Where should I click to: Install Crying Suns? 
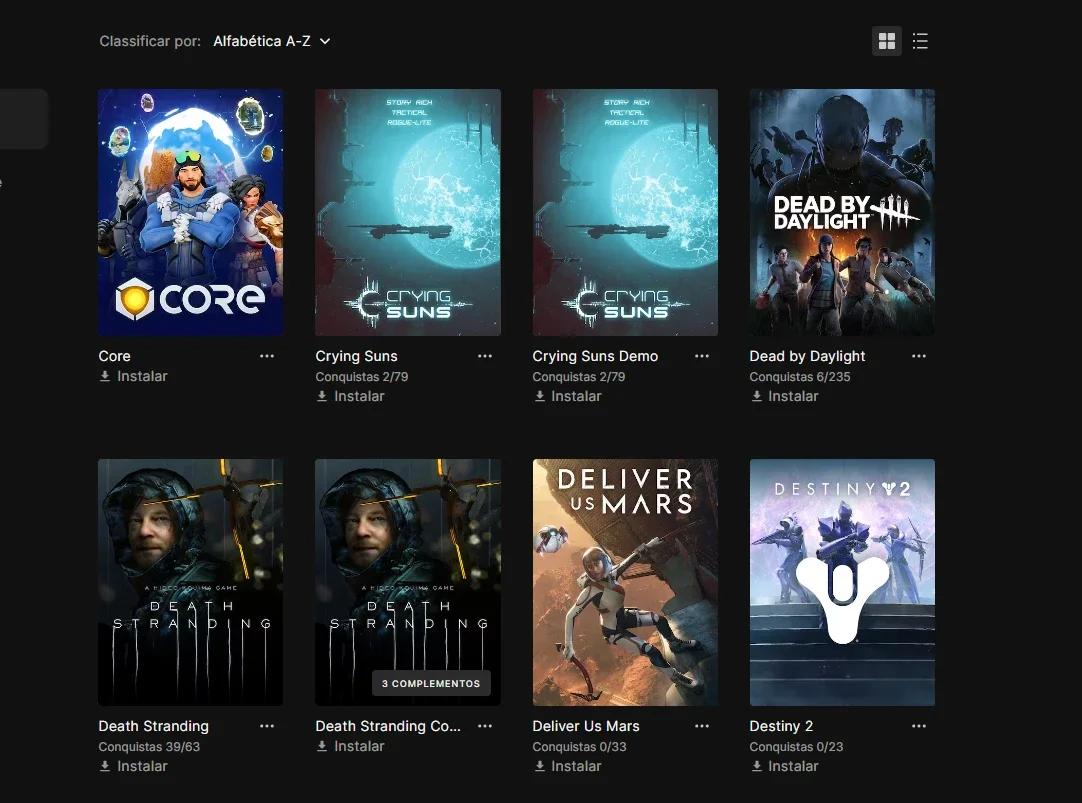tap(351, 396)
